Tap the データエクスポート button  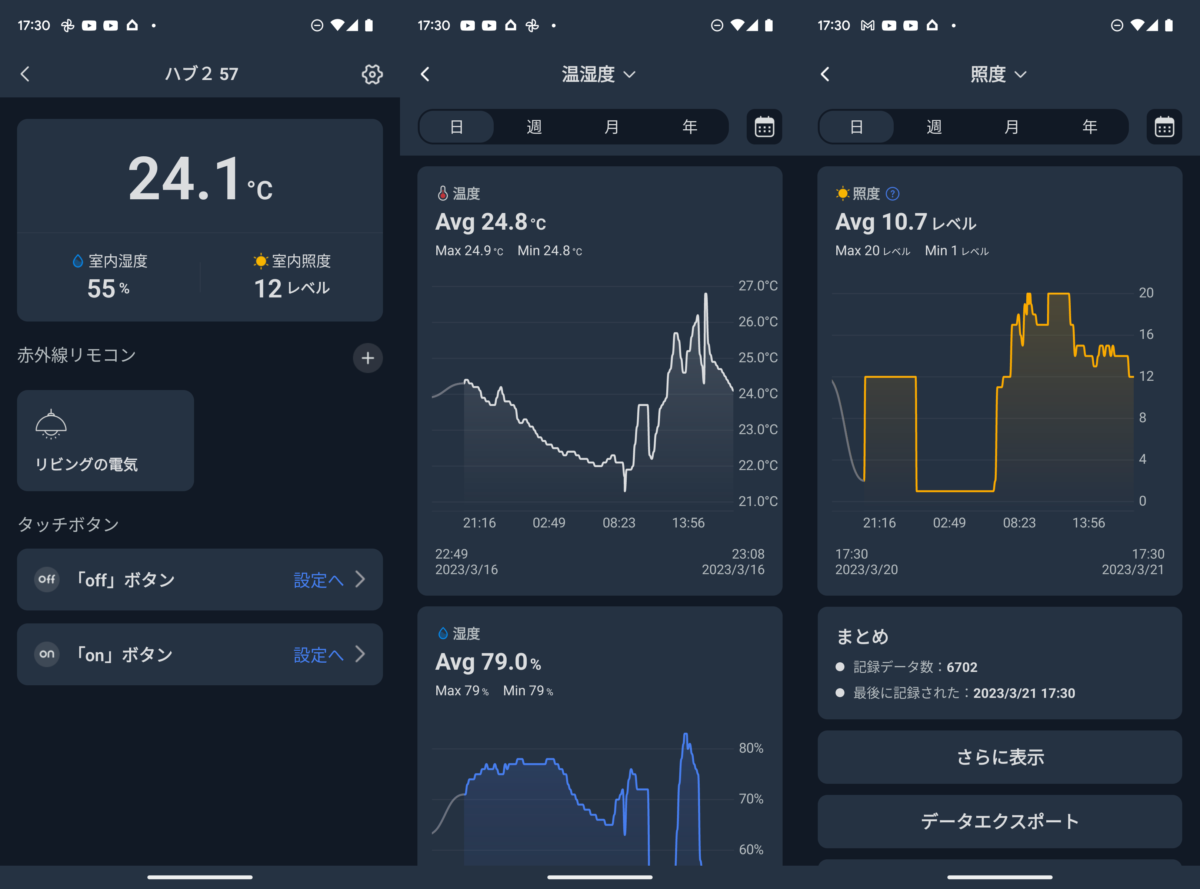coord(1000,821)
